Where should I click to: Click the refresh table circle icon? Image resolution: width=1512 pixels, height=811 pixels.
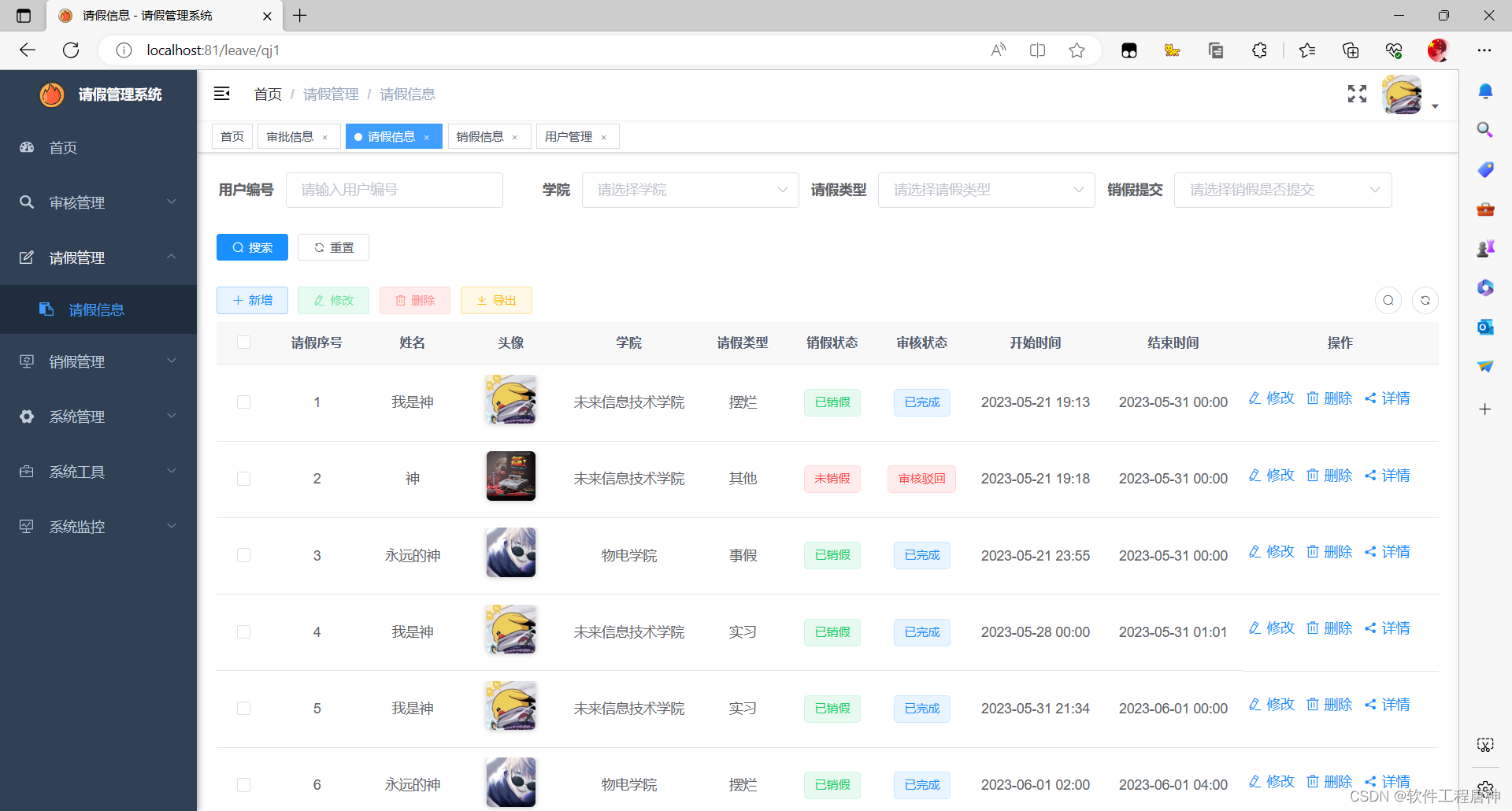[x=1425, y=300]
